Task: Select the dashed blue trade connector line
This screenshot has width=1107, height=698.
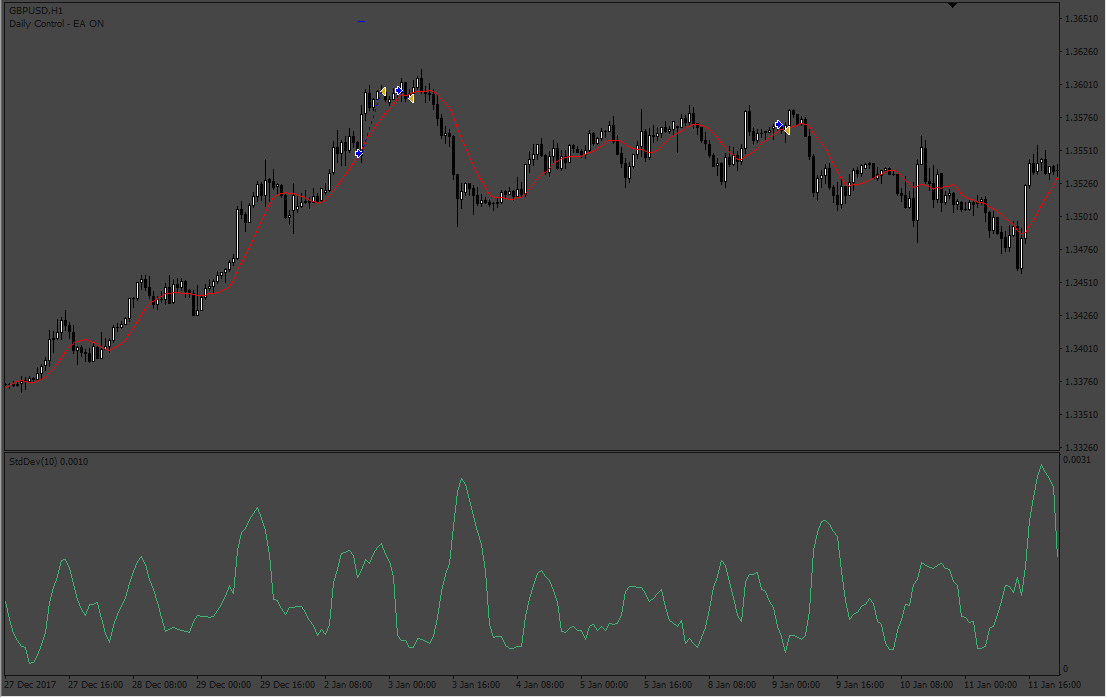Action: pos(371,122)
